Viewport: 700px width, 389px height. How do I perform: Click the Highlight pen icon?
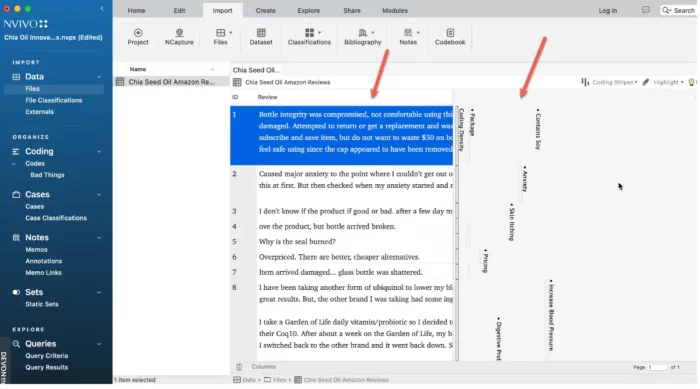point(646,82)
